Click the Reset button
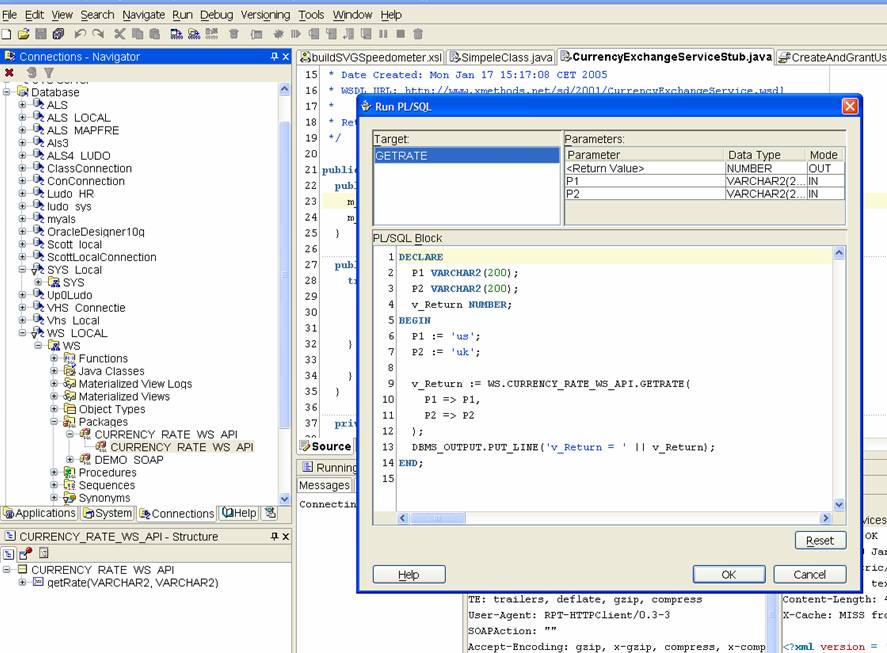 pyautogui.click(x=820, y=541)
